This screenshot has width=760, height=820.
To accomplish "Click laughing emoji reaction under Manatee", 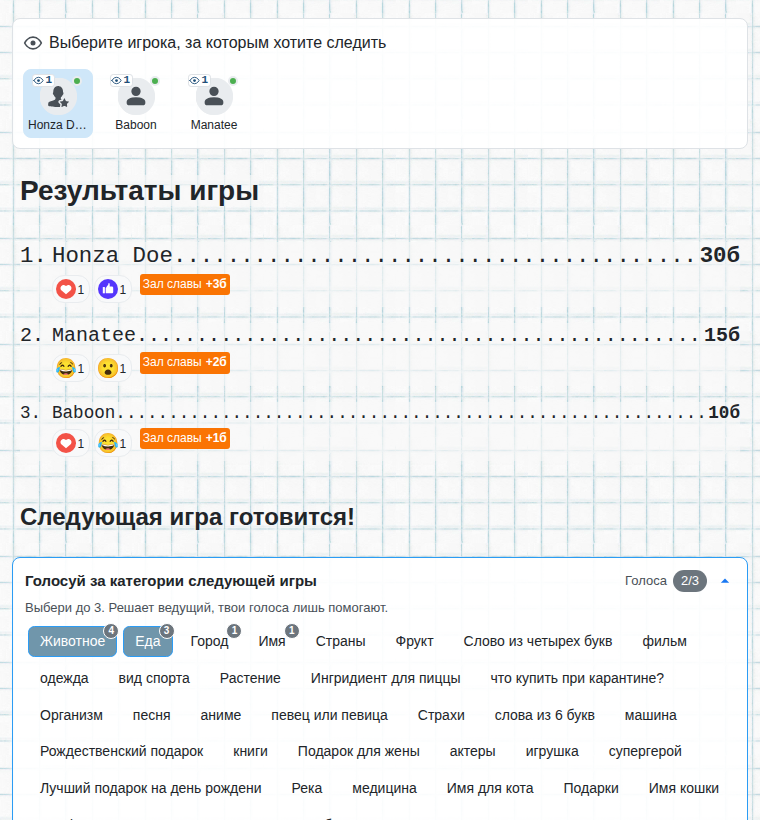I will point(71,368).
